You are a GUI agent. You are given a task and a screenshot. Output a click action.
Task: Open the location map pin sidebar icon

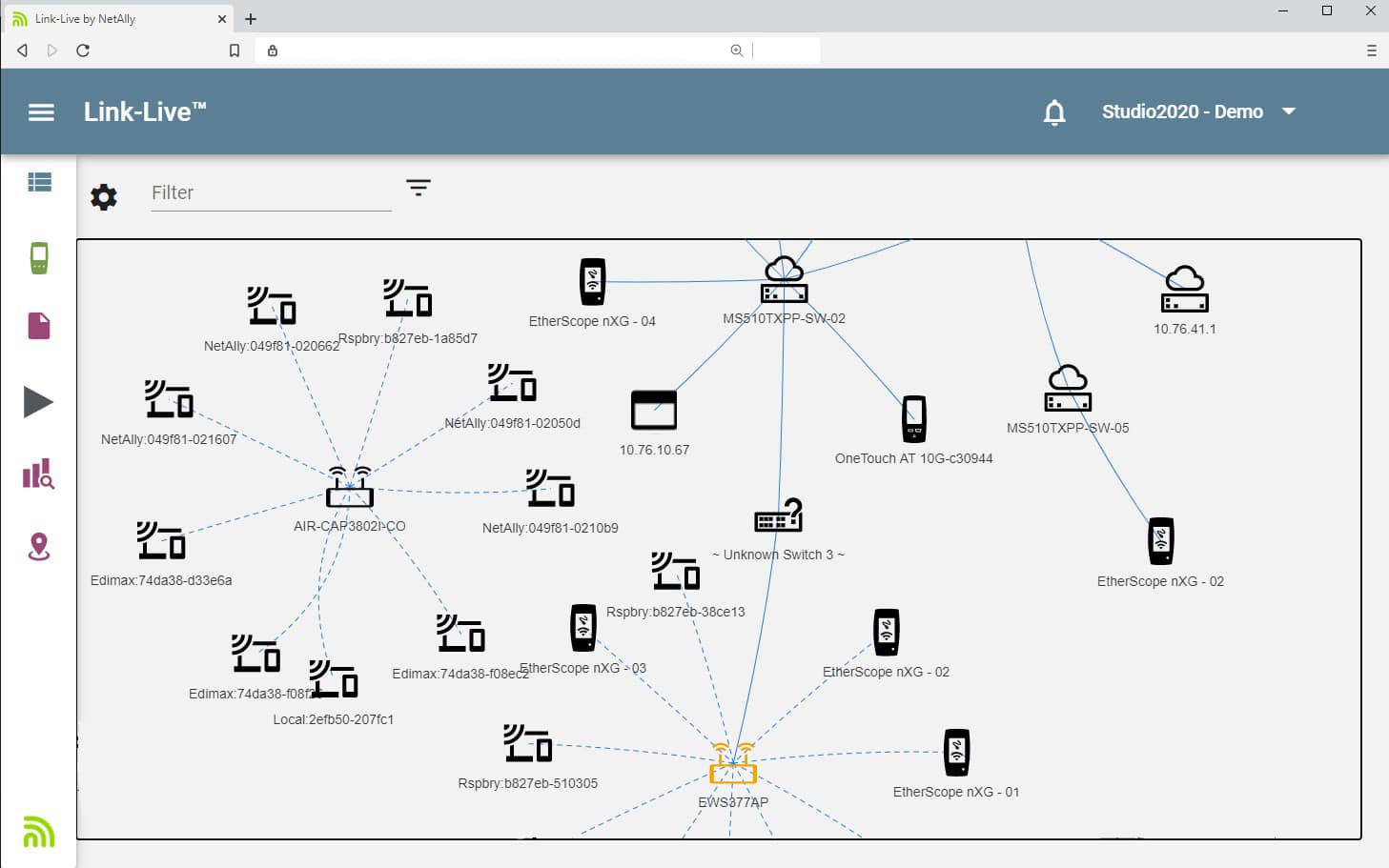pyautogui.click(x=39, y=547)
